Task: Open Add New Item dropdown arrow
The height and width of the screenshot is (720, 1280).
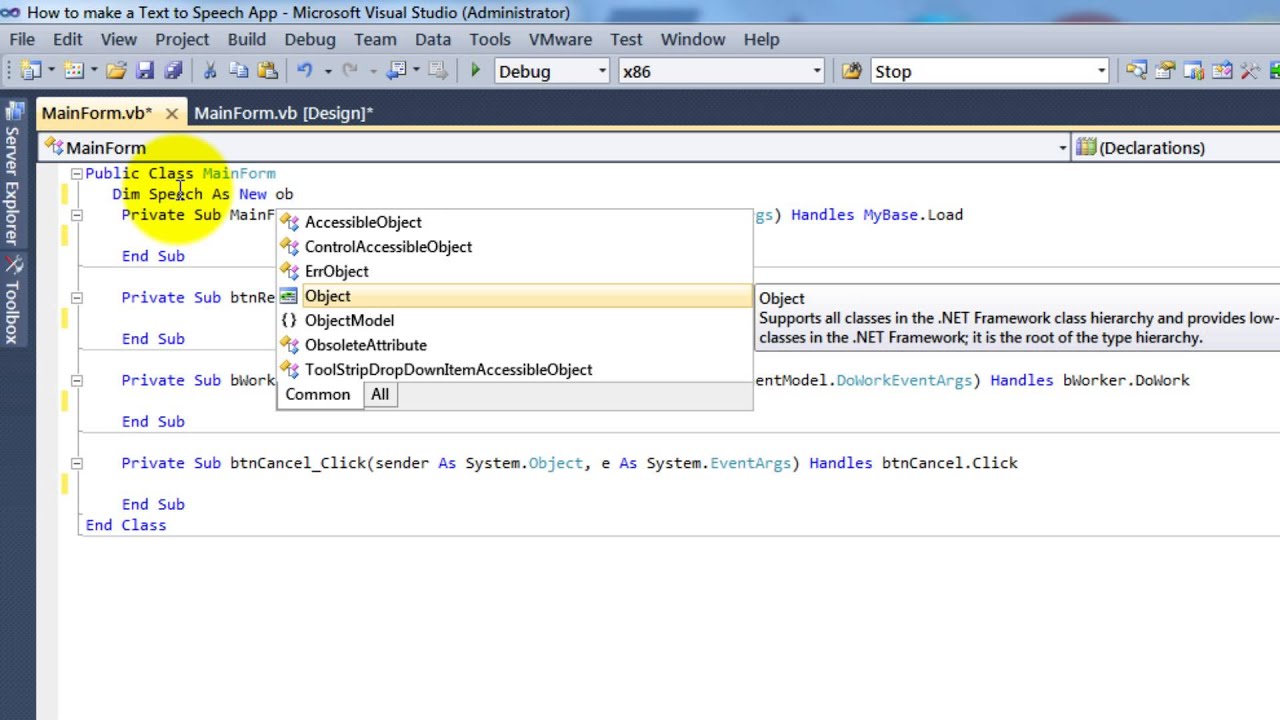Action: click(x=94, y=71)
